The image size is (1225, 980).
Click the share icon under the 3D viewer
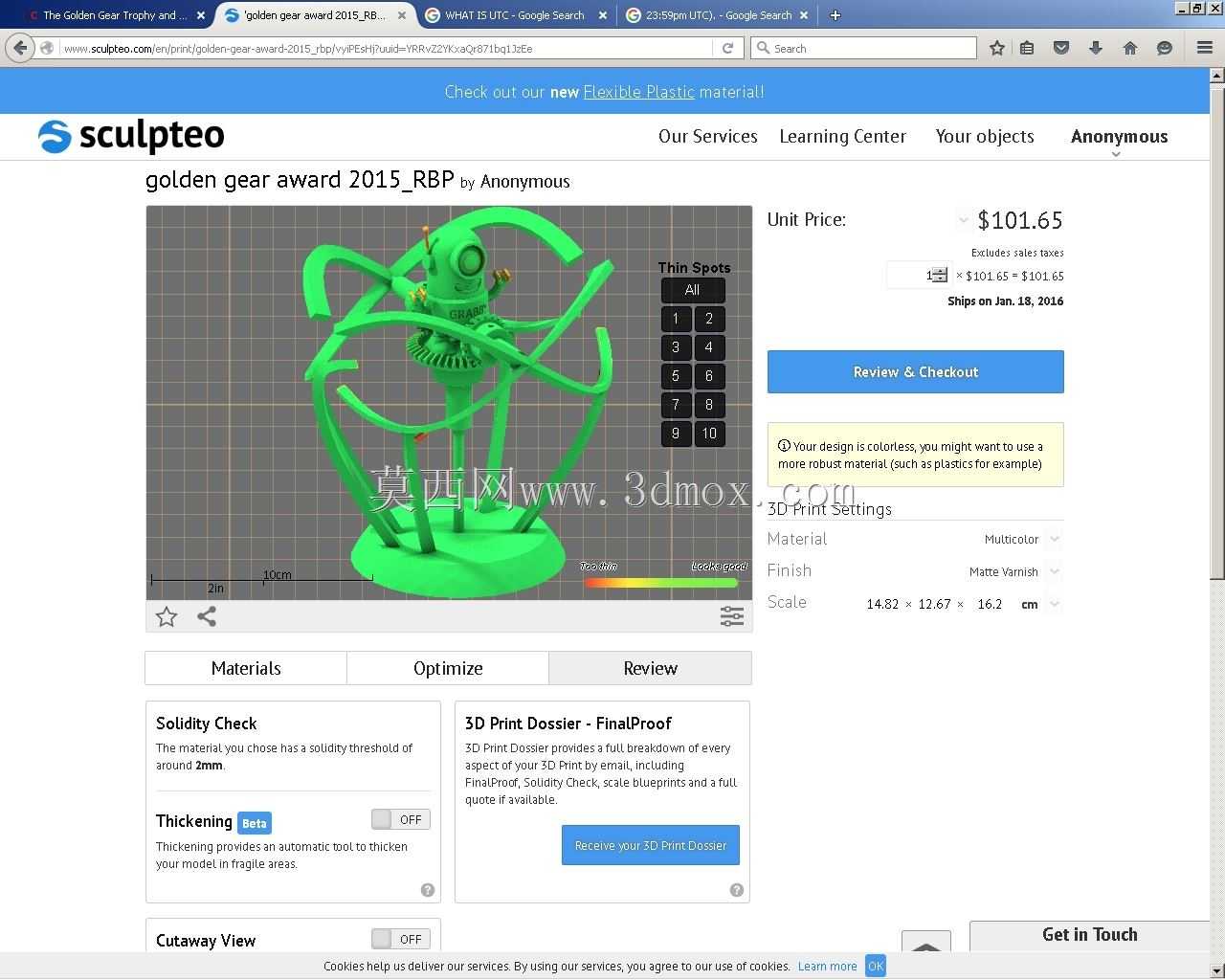(x=207, y=617)
